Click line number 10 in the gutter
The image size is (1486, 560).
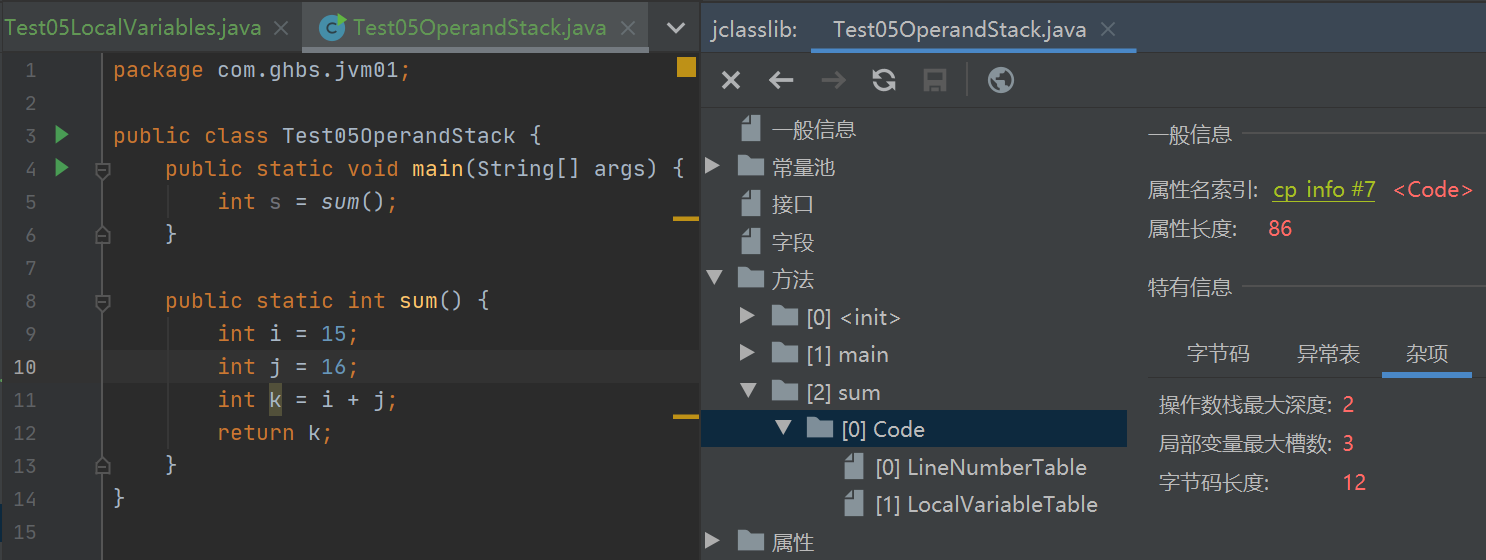(25, 367)
